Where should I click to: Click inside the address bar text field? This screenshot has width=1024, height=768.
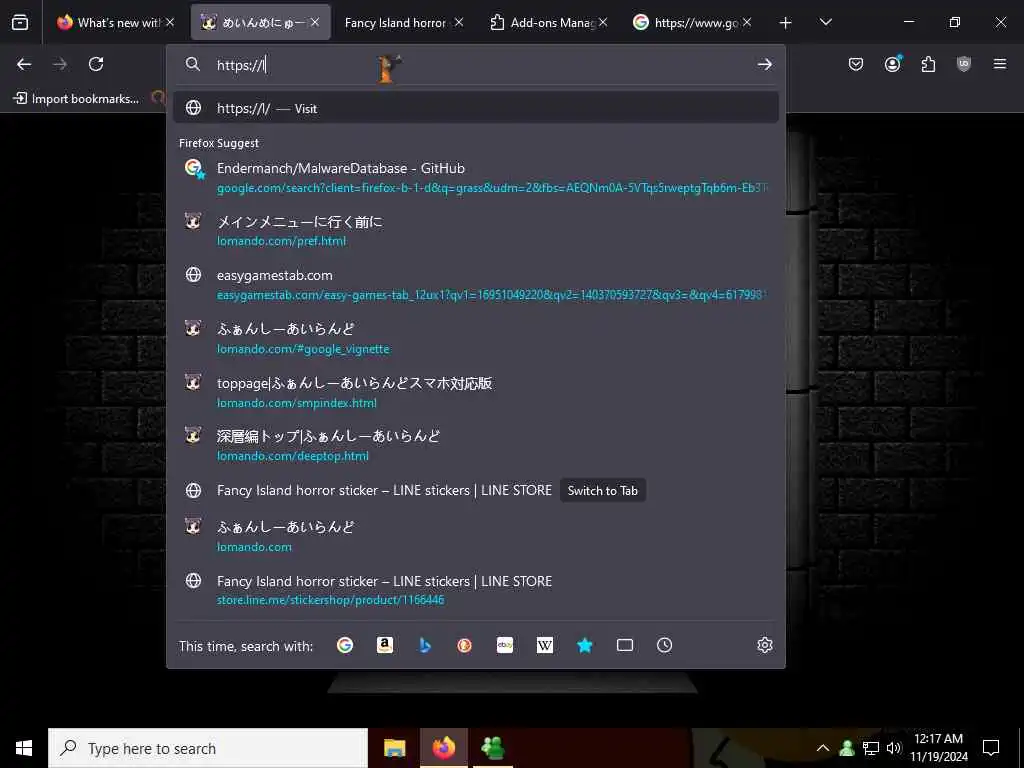[x=477, y=65]
